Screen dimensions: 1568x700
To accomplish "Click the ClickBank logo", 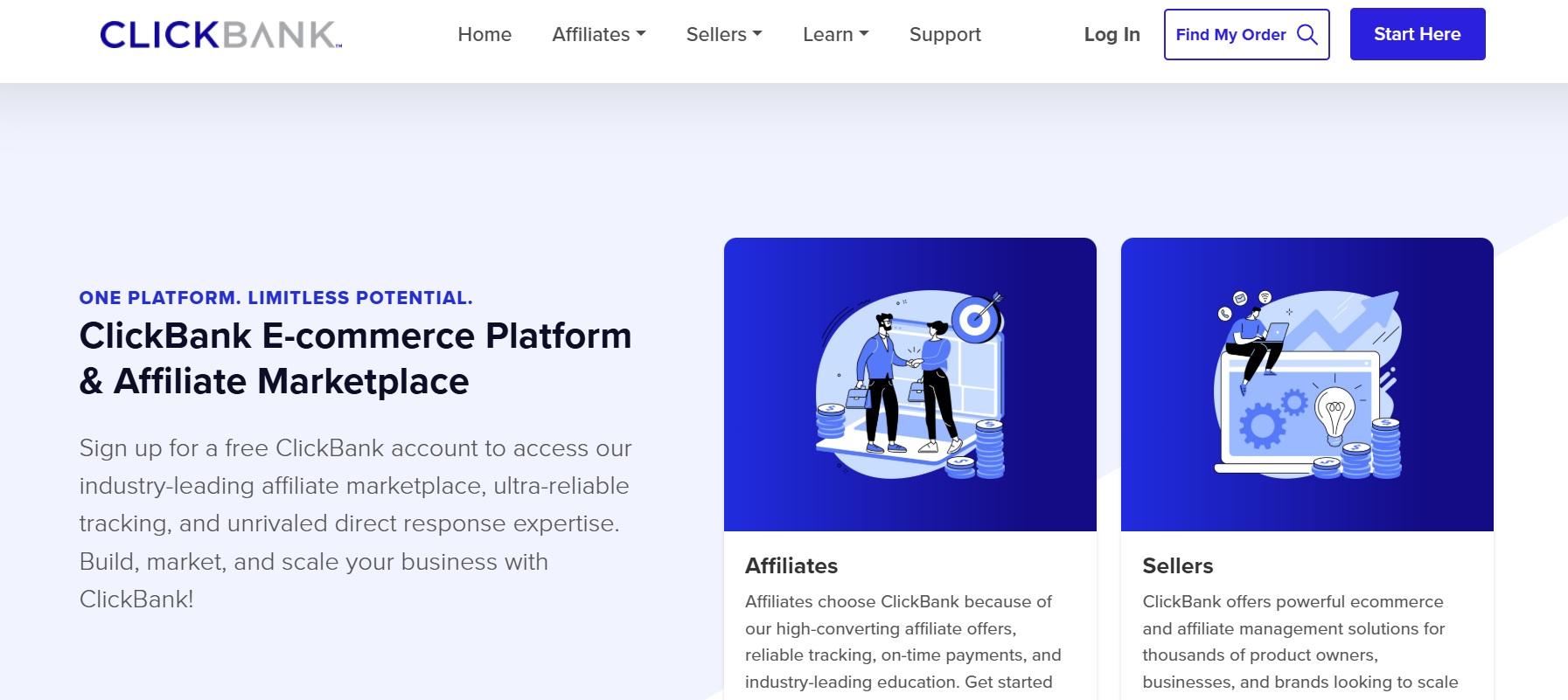I will (x=221, y=35).
